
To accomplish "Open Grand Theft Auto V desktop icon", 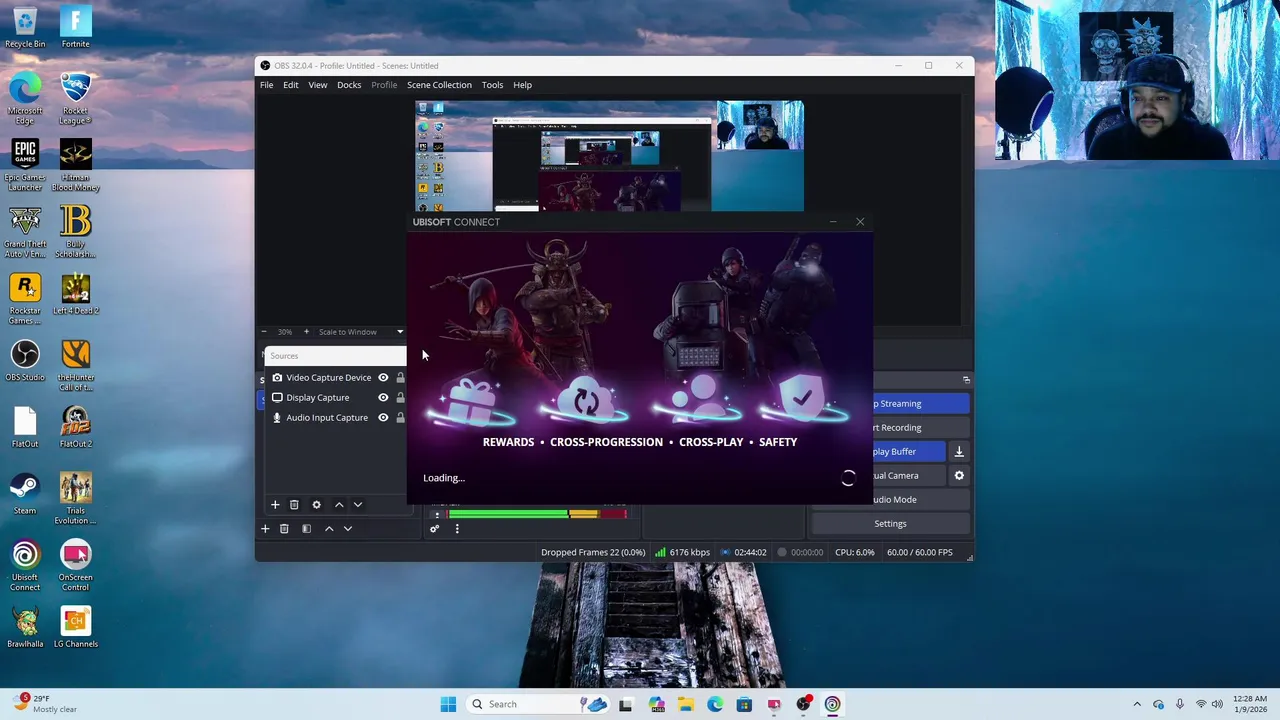I will pyautogui.click(x=25, y=232).
